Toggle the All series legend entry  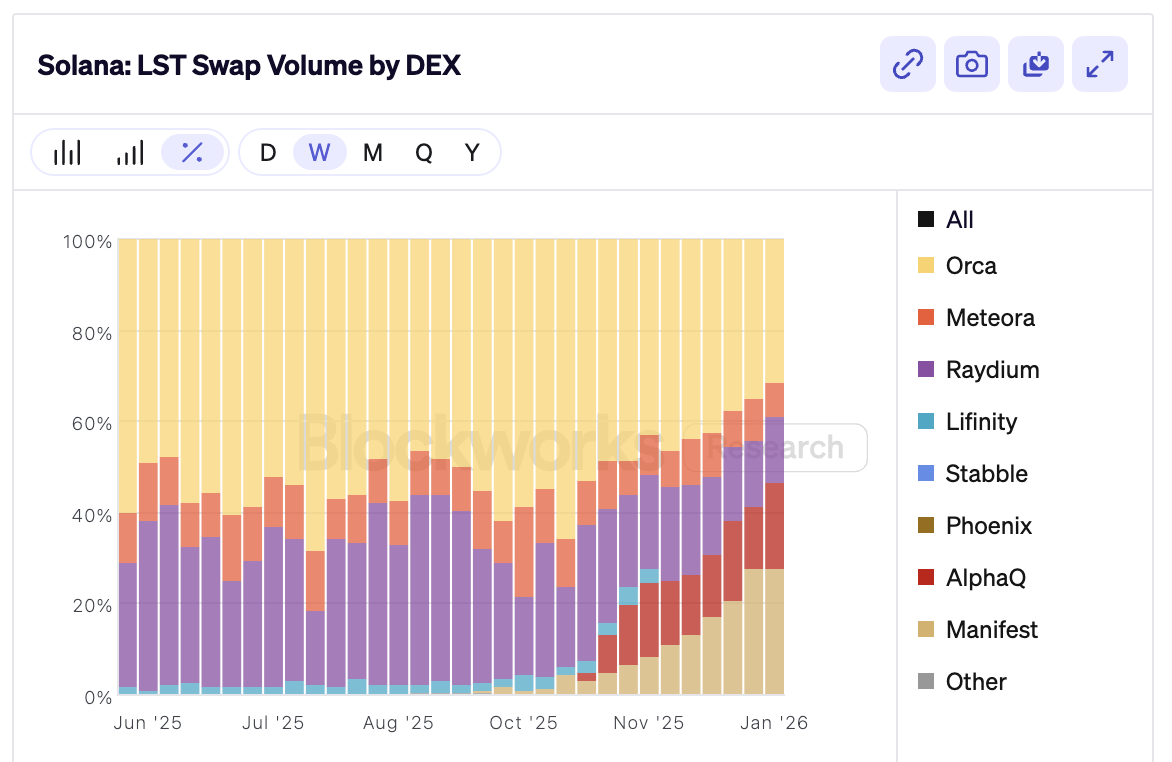(958, 220)
